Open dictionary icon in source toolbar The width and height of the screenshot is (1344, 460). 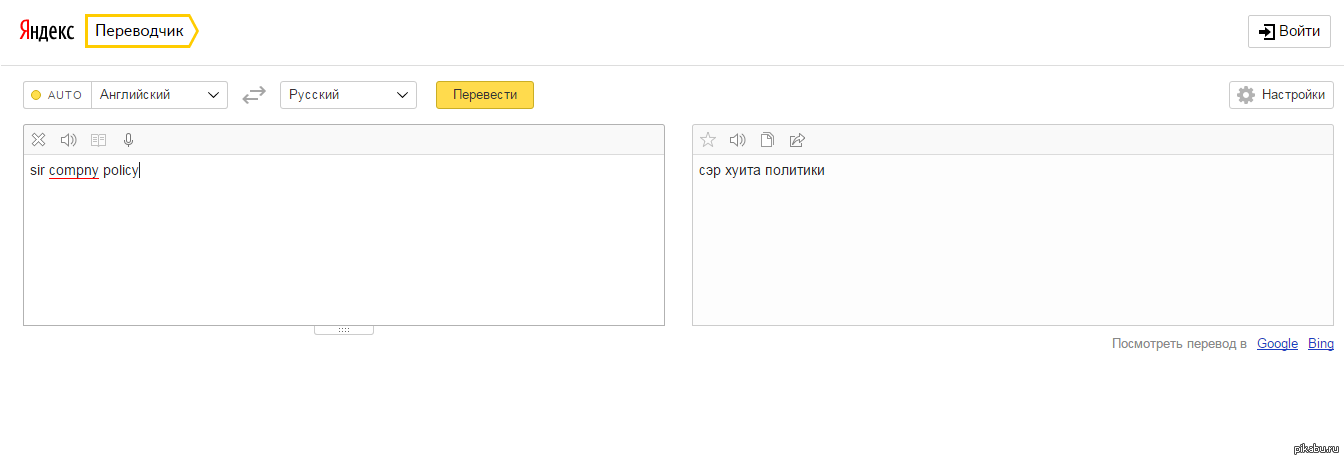click(98, 140)
